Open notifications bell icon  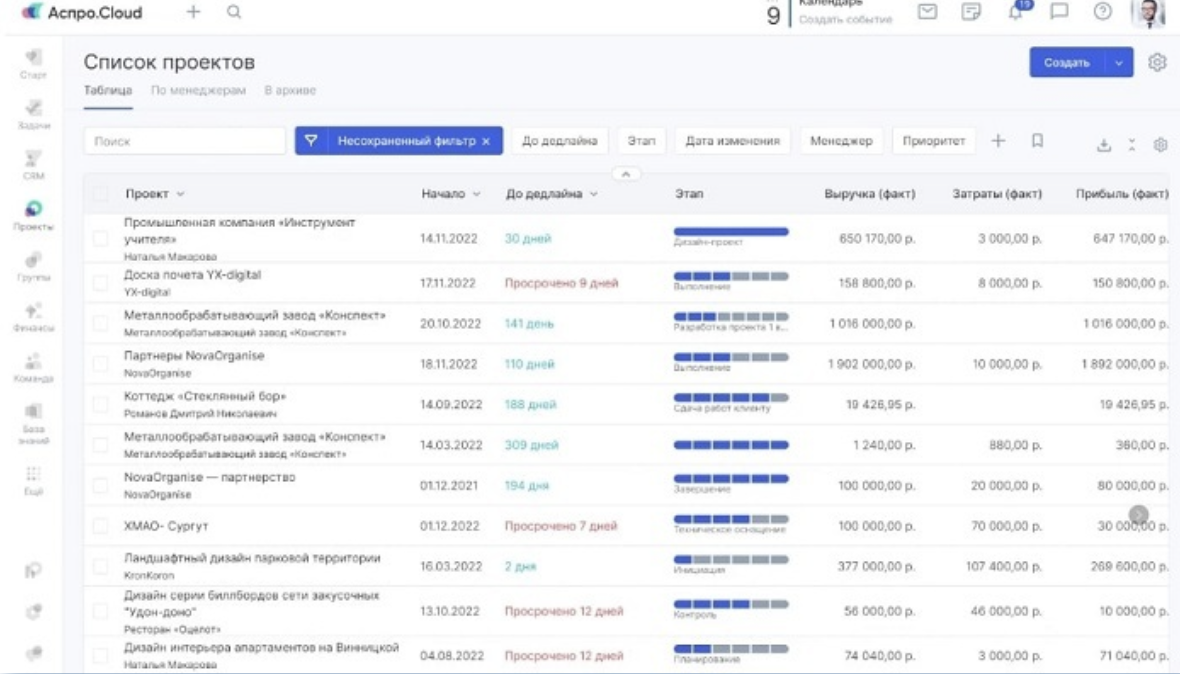[x=1015, y=12]
